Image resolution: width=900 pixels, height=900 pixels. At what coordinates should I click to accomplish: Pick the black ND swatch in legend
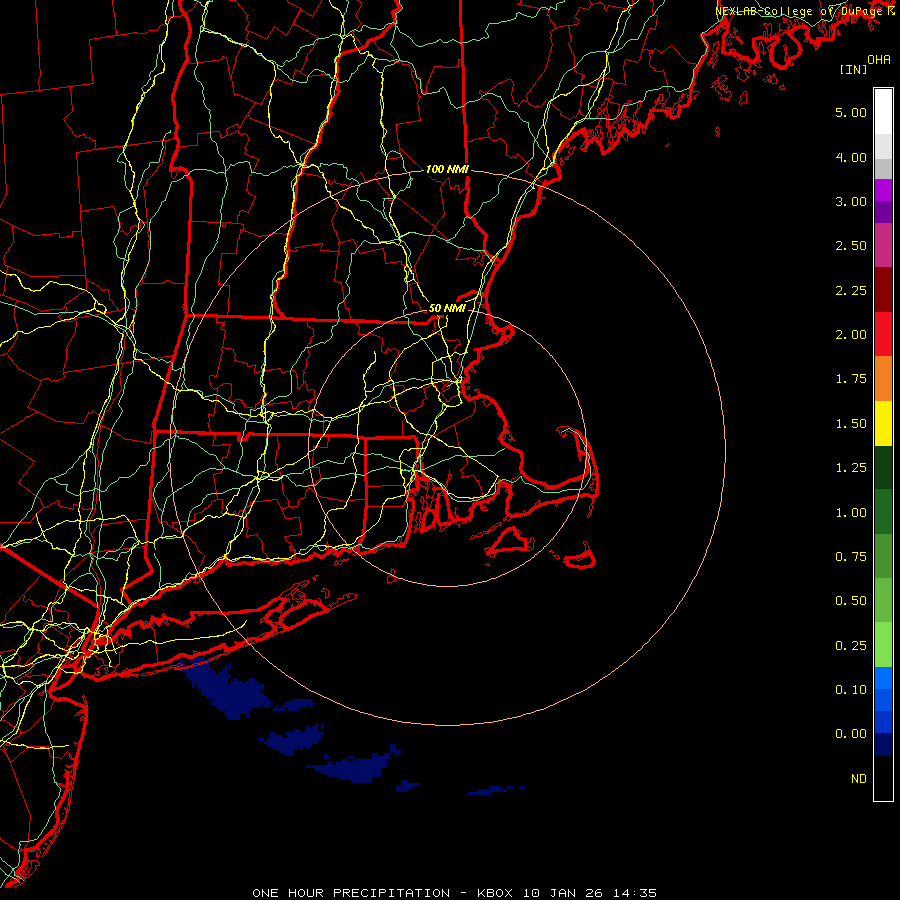[883, 778]
